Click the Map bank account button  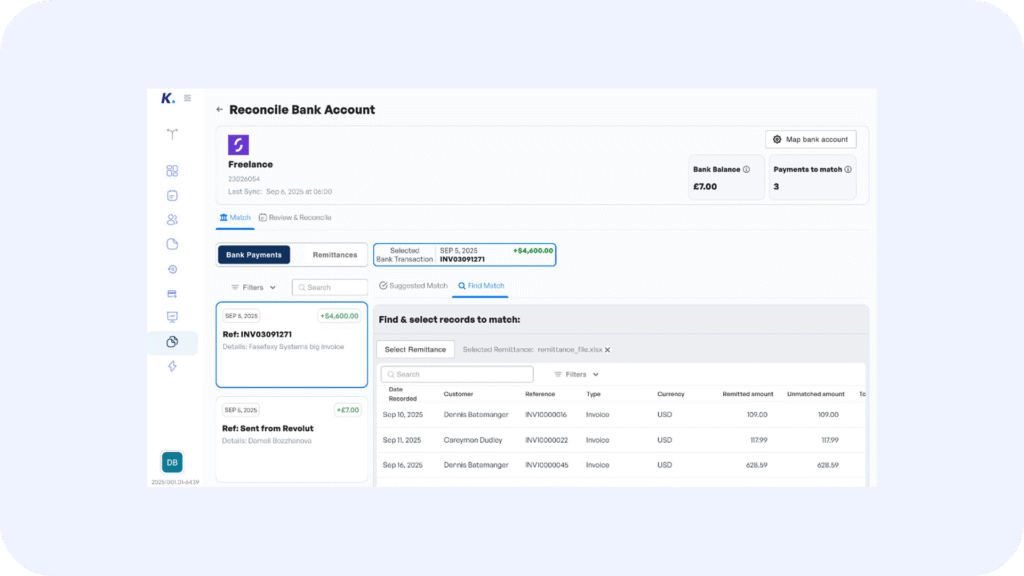[x=810, y=139]
